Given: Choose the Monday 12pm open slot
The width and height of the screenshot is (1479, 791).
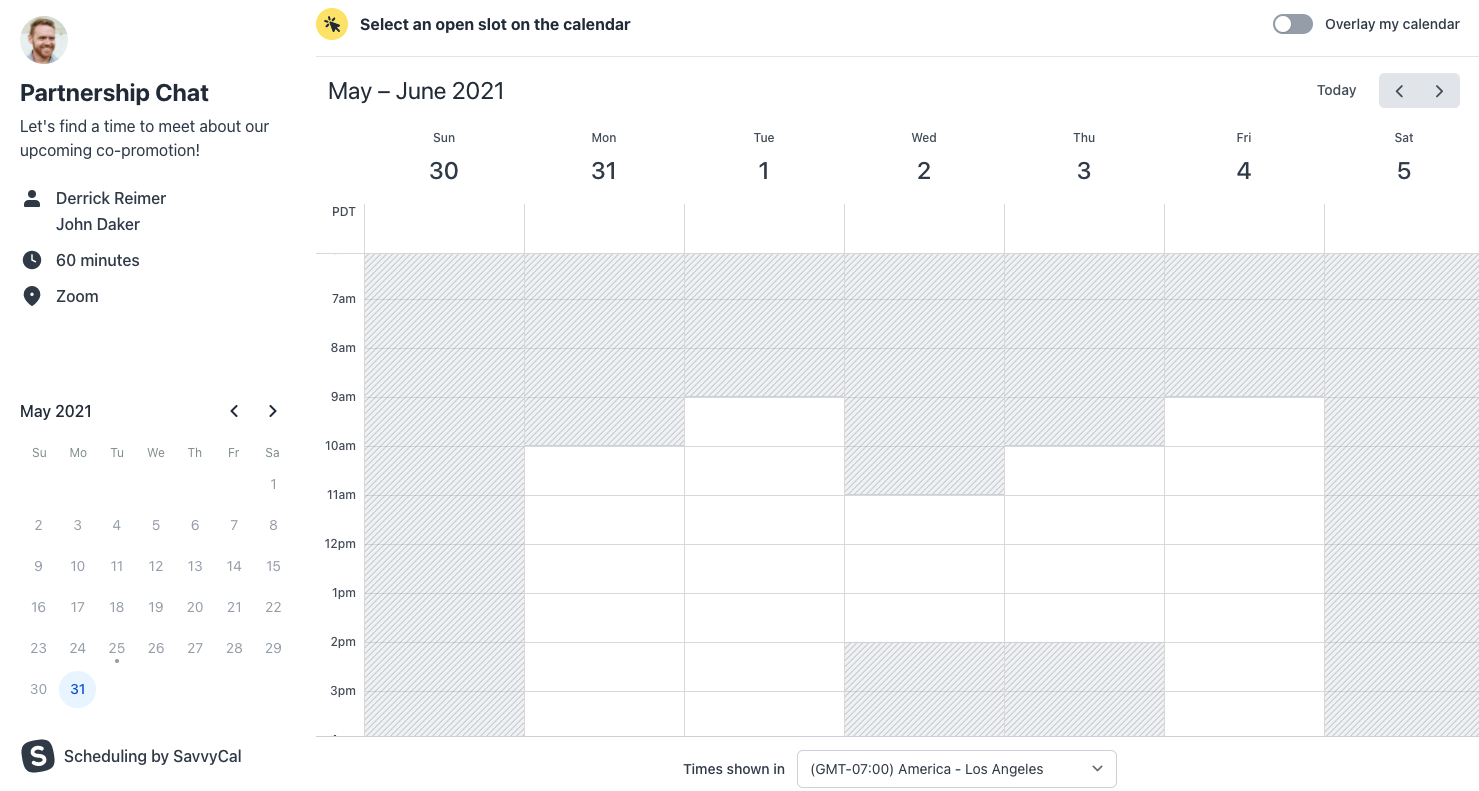Looking at the screenshot, I should pyautogui.click(x=604, y=568).
